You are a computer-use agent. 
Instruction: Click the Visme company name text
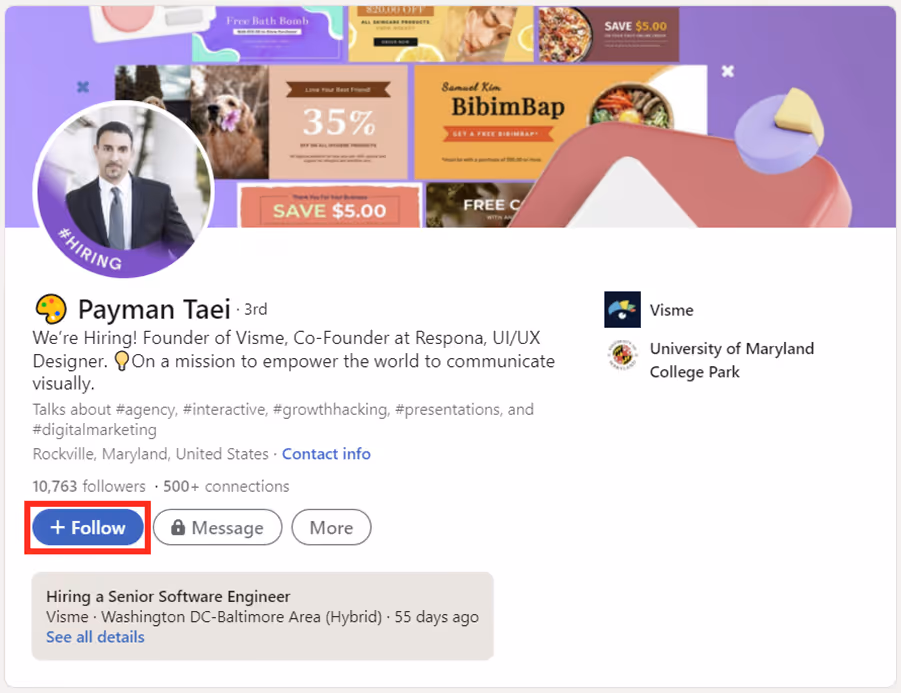tap(671, 310)
